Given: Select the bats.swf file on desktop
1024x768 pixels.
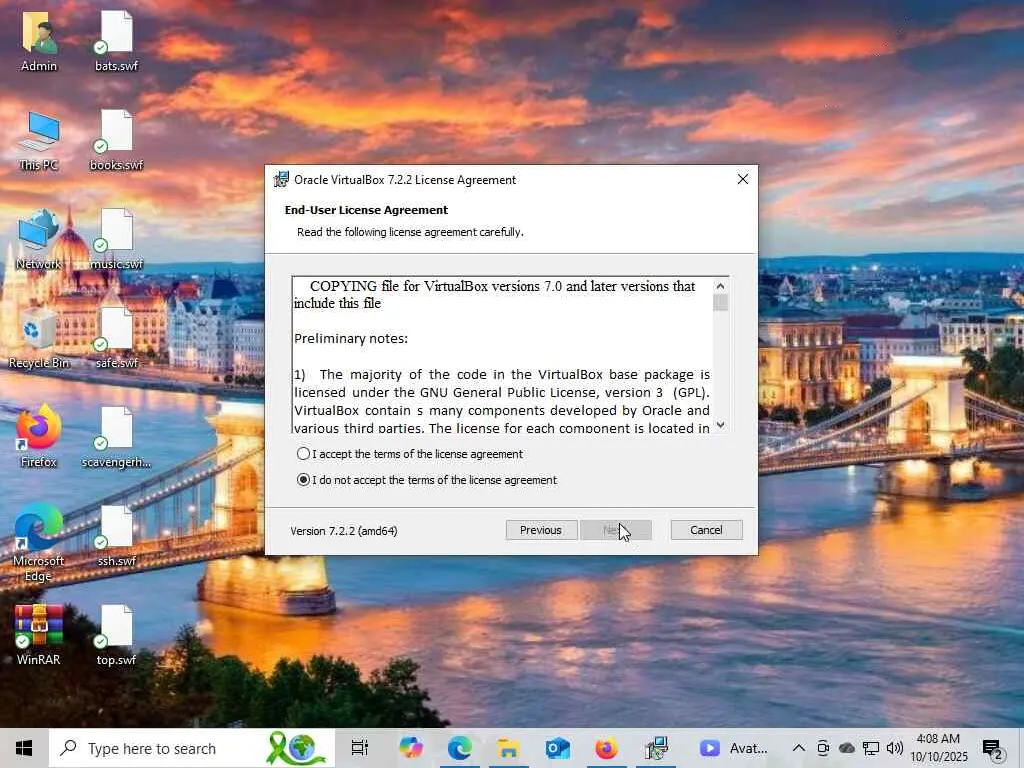Looking at the screenshot, I should (116, 42).
